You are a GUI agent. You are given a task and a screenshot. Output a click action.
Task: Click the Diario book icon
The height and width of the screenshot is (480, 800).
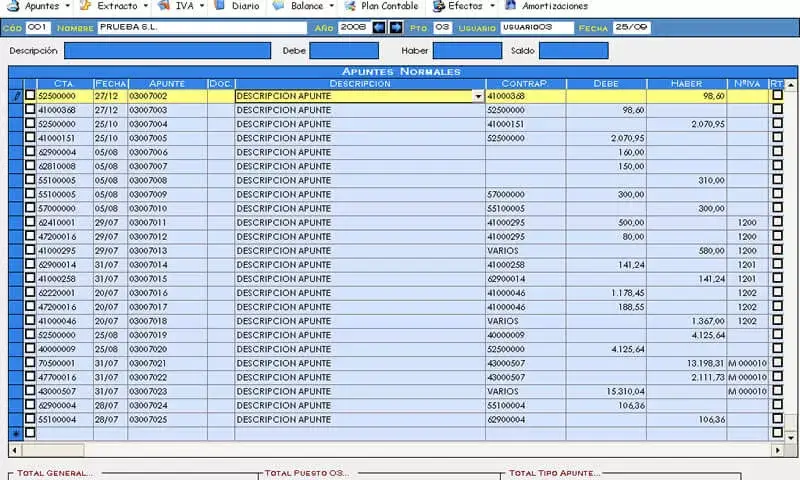(220, 6)
